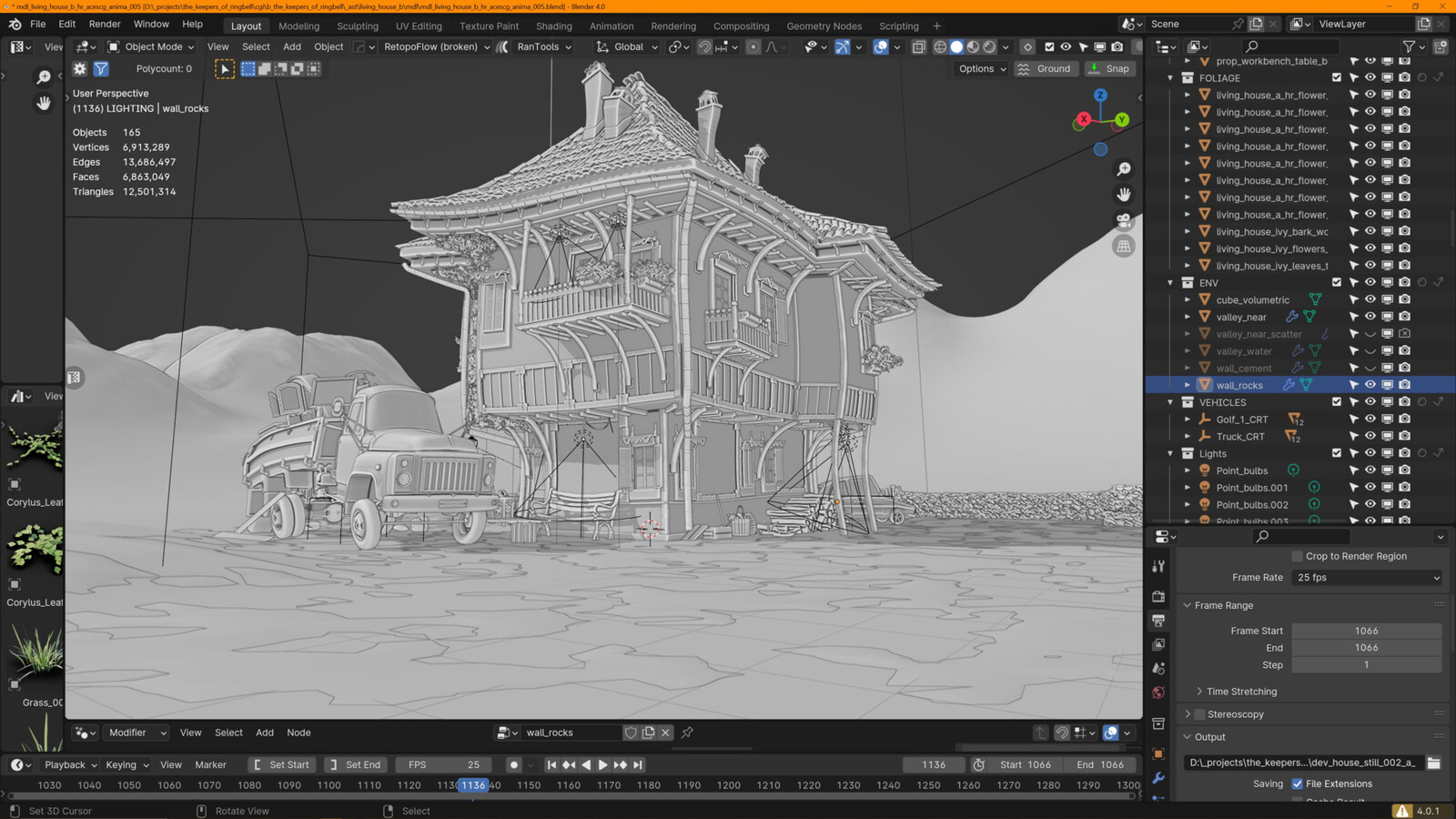Play the animation forward
The image size is (1456, 819).
(x=603, y=765)
